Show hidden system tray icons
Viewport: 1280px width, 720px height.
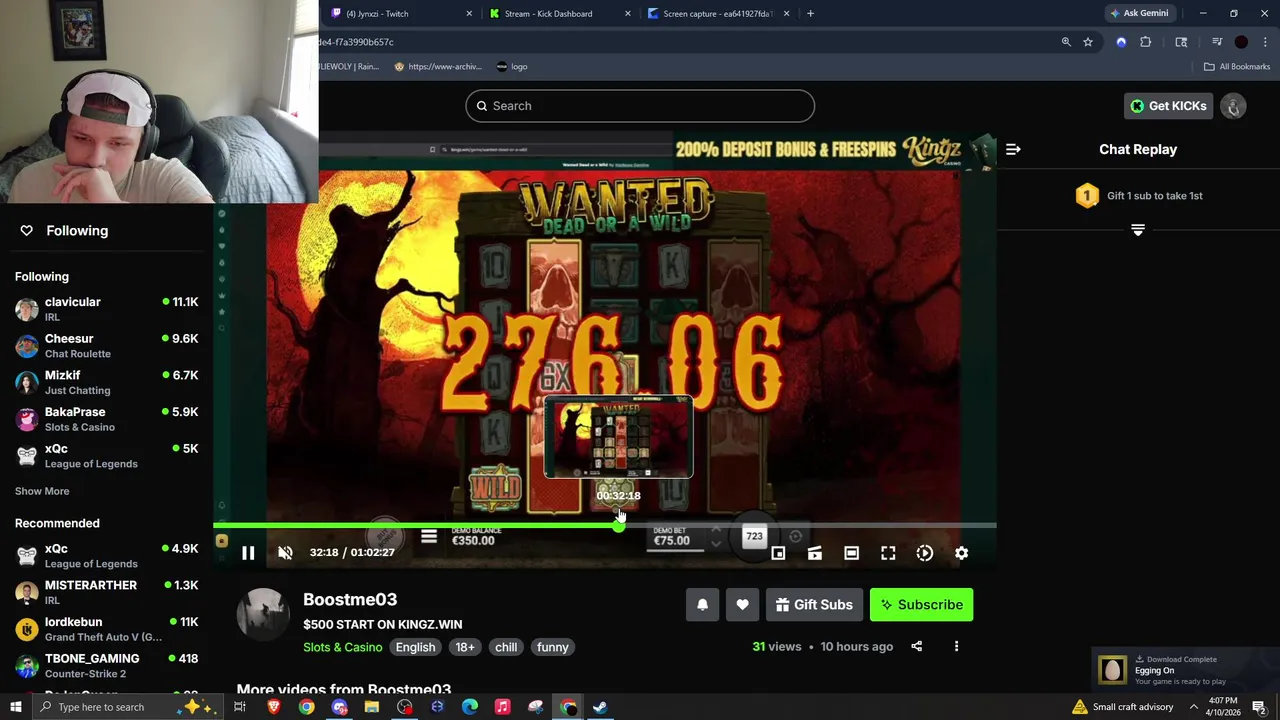tap(1193, 707)
